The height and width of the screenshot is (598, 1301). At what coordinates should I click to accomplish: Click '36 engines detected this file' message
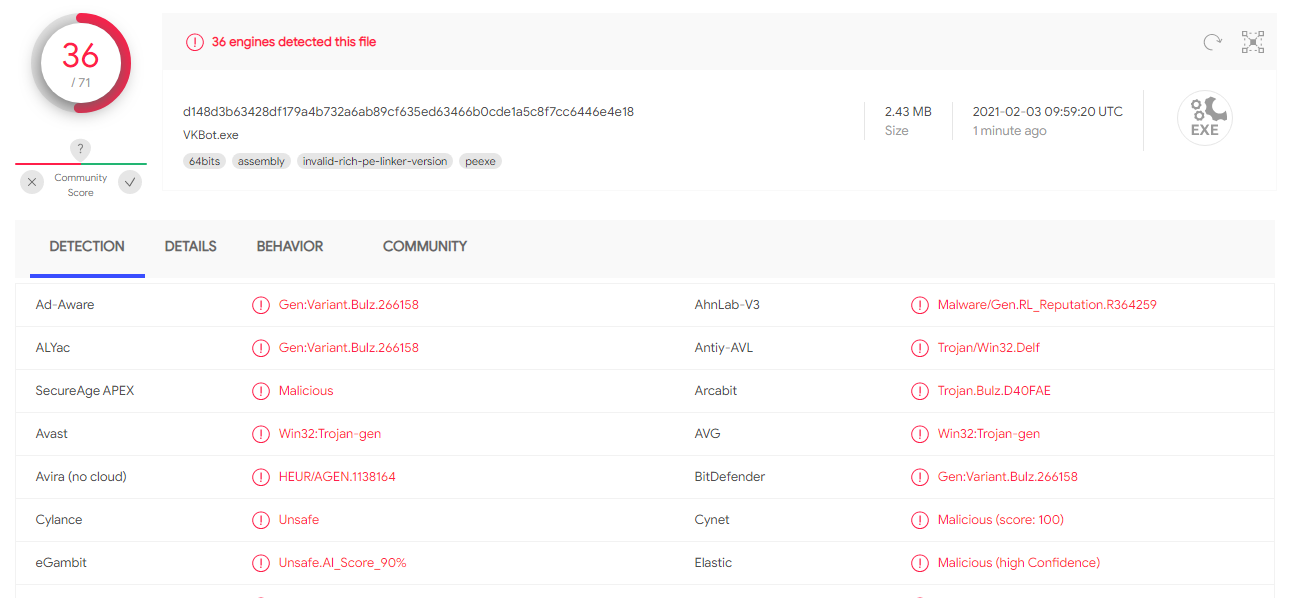coord(294,42)
